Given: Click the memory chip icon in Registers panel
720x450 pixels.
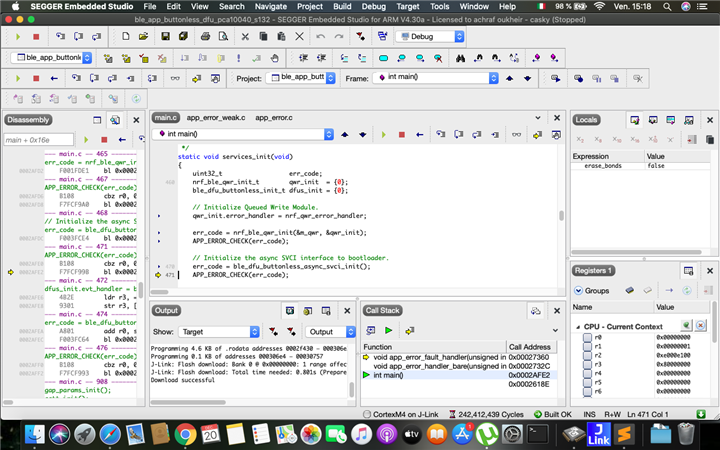Looking at the screenshot, I should 630,290.
